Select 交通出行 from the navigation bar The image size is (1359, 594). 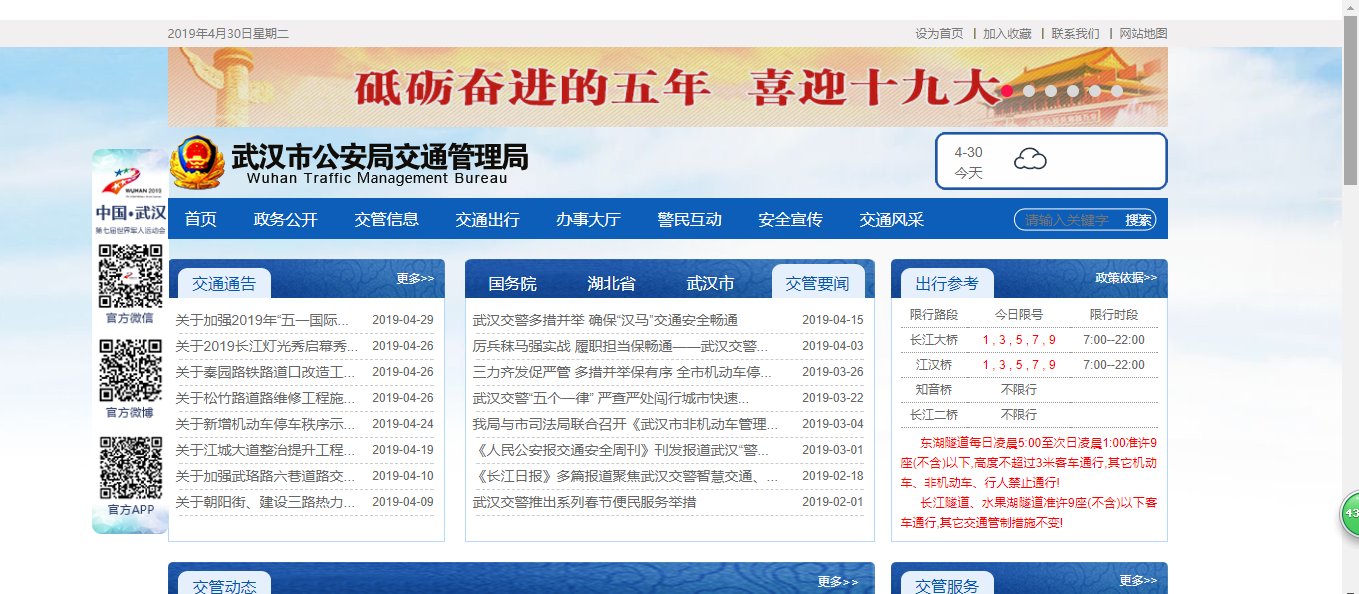[x=487, y=219]
